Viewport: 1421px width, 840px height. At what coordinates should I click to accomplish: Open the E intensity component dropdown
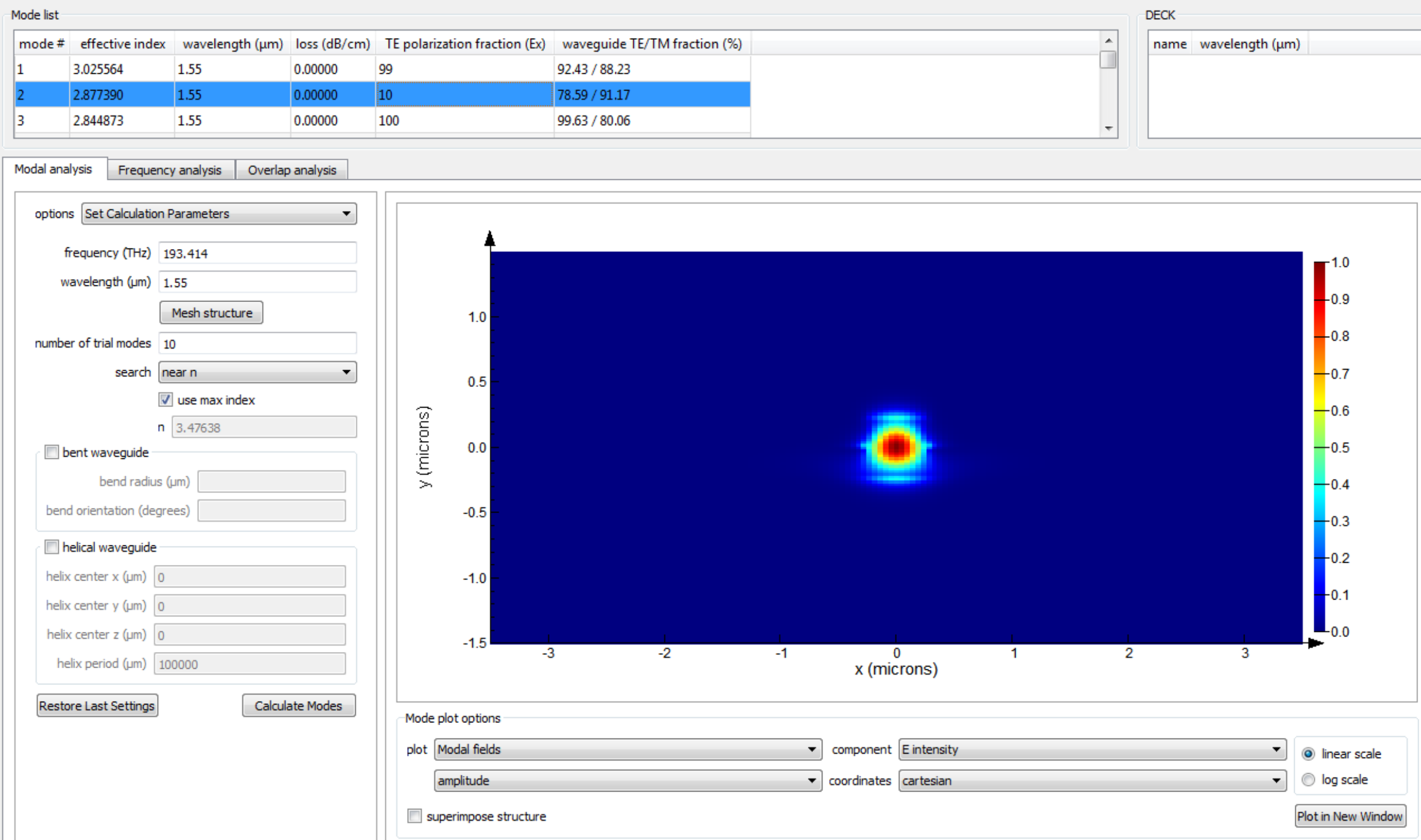1092,749
